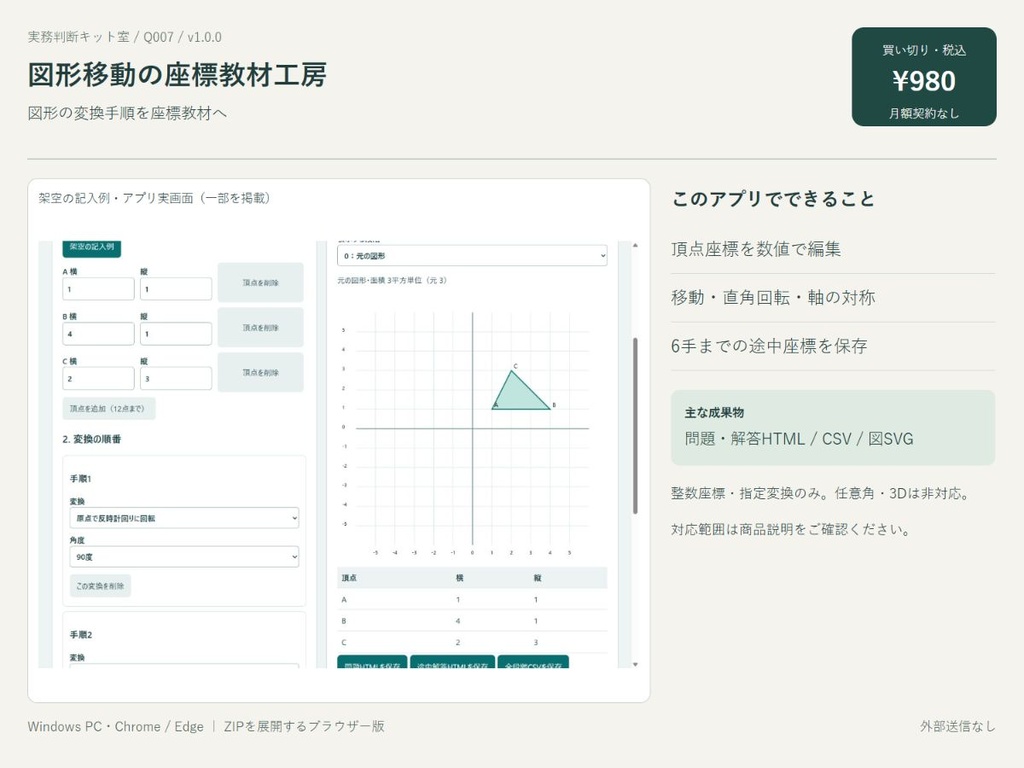Image resolution: width=1024 pixels, height=768 pixels.
Task: Add a vertex with 頂点を追加（12点まで）
Action: (x=109, y=409)
